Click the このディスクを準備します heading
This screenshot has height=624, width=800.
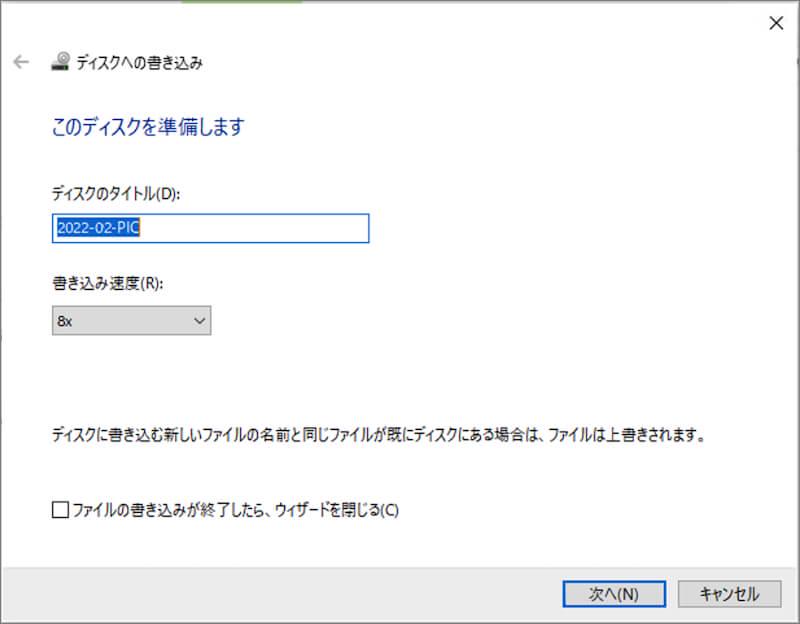[x=147, y=127]
